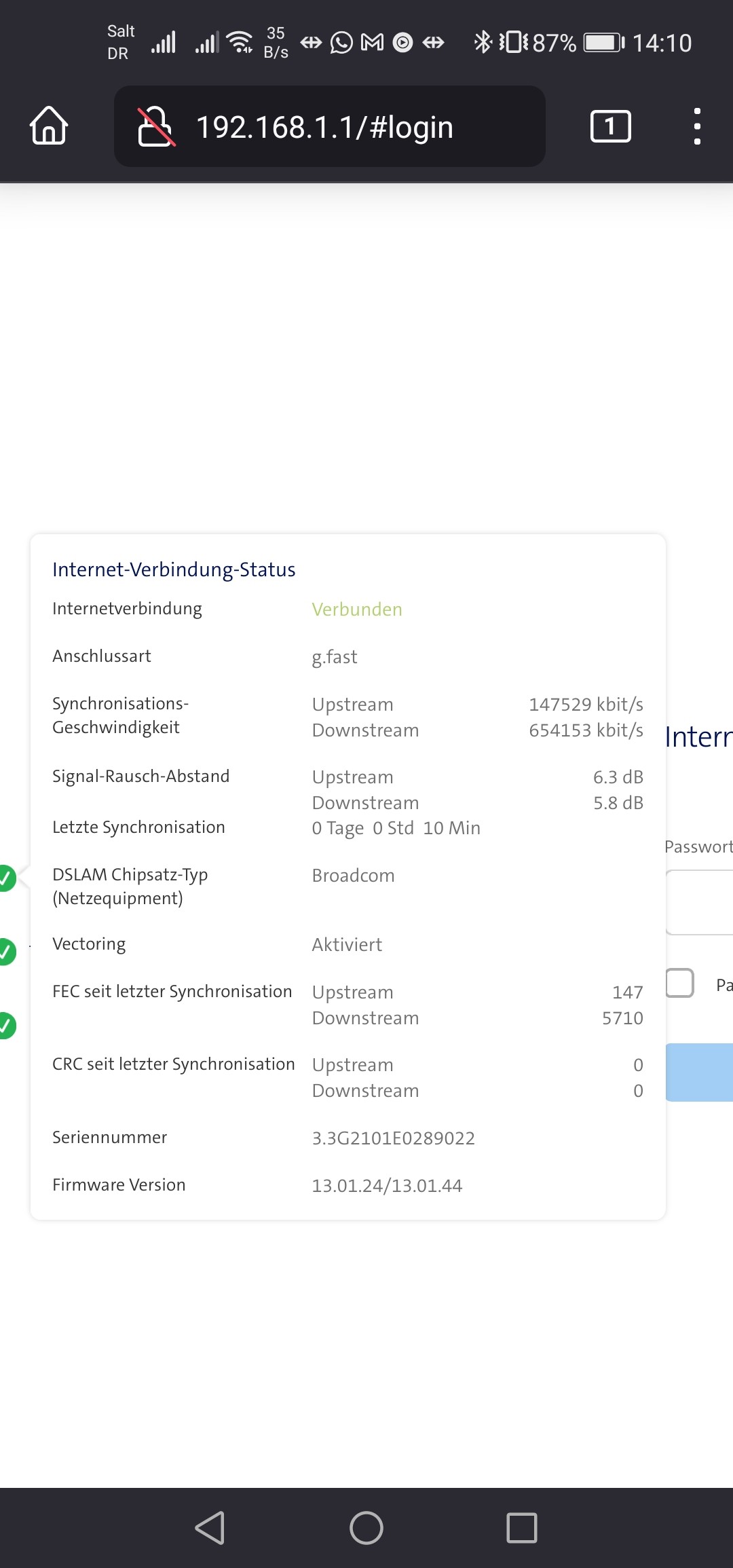
Task: Tap the browser home icon
Action: 49,126
